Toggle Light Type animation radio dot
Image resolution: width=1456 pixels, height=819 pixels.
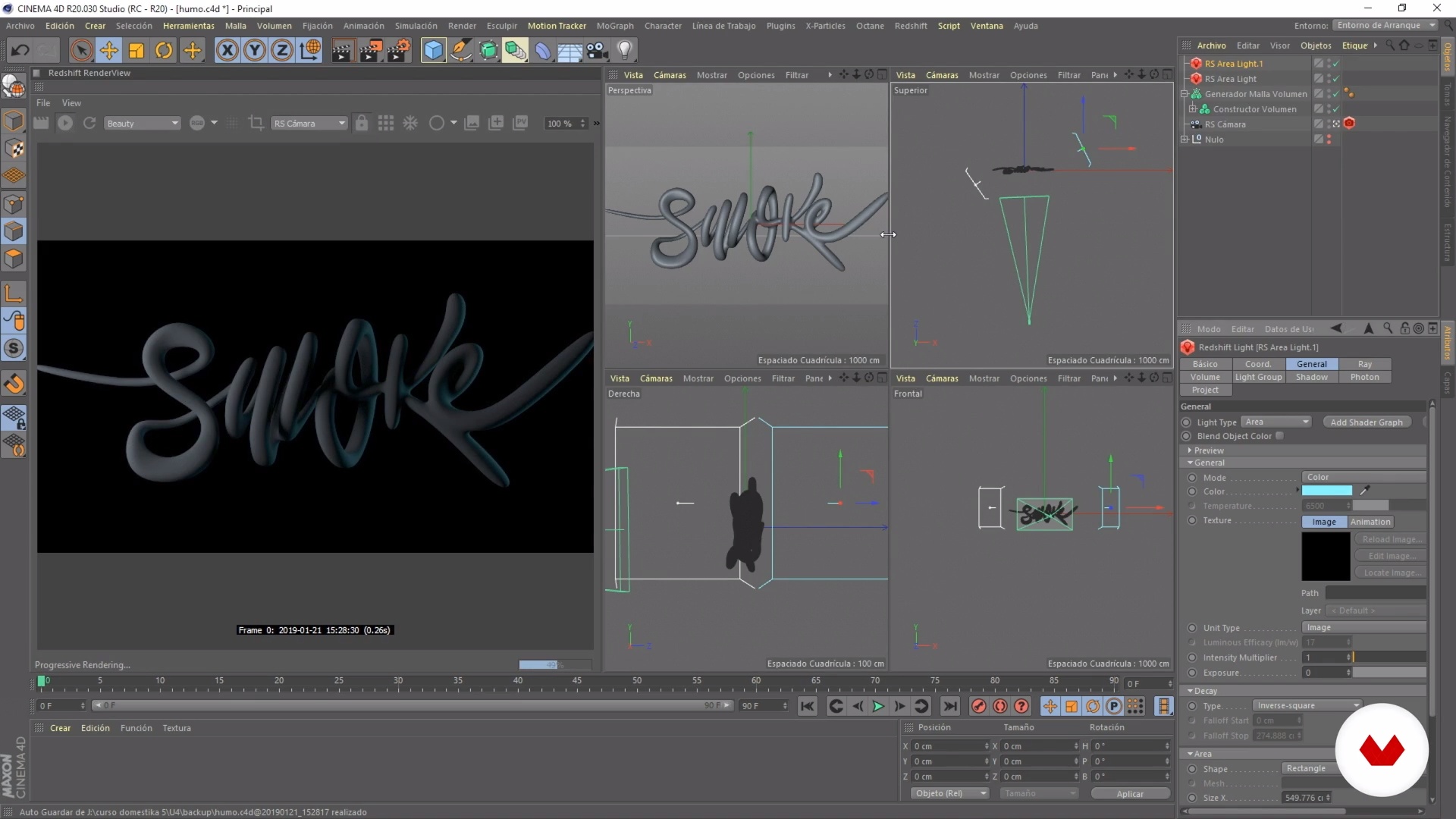click(1187, 422)
